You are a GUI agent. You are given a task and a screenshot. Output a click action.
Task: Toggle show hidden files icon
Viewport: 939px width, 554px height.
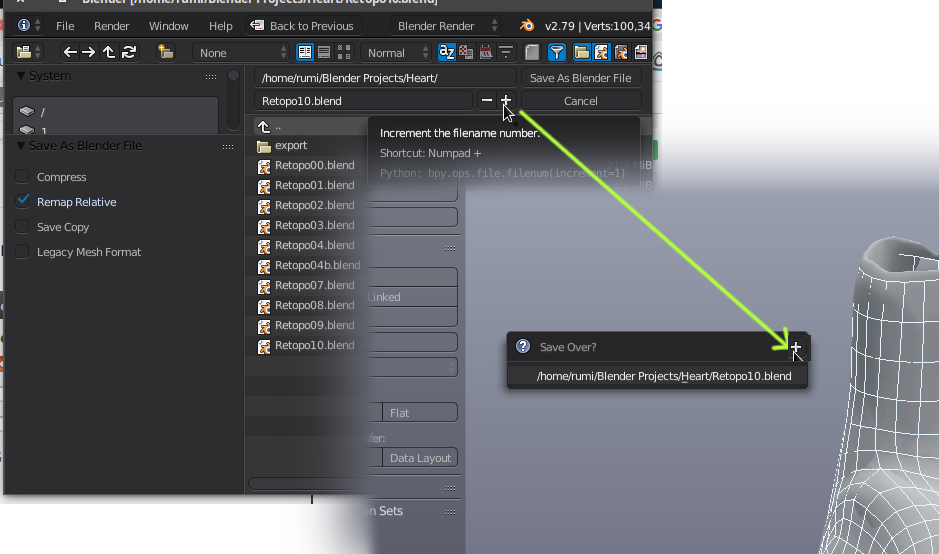pos(532,52)
